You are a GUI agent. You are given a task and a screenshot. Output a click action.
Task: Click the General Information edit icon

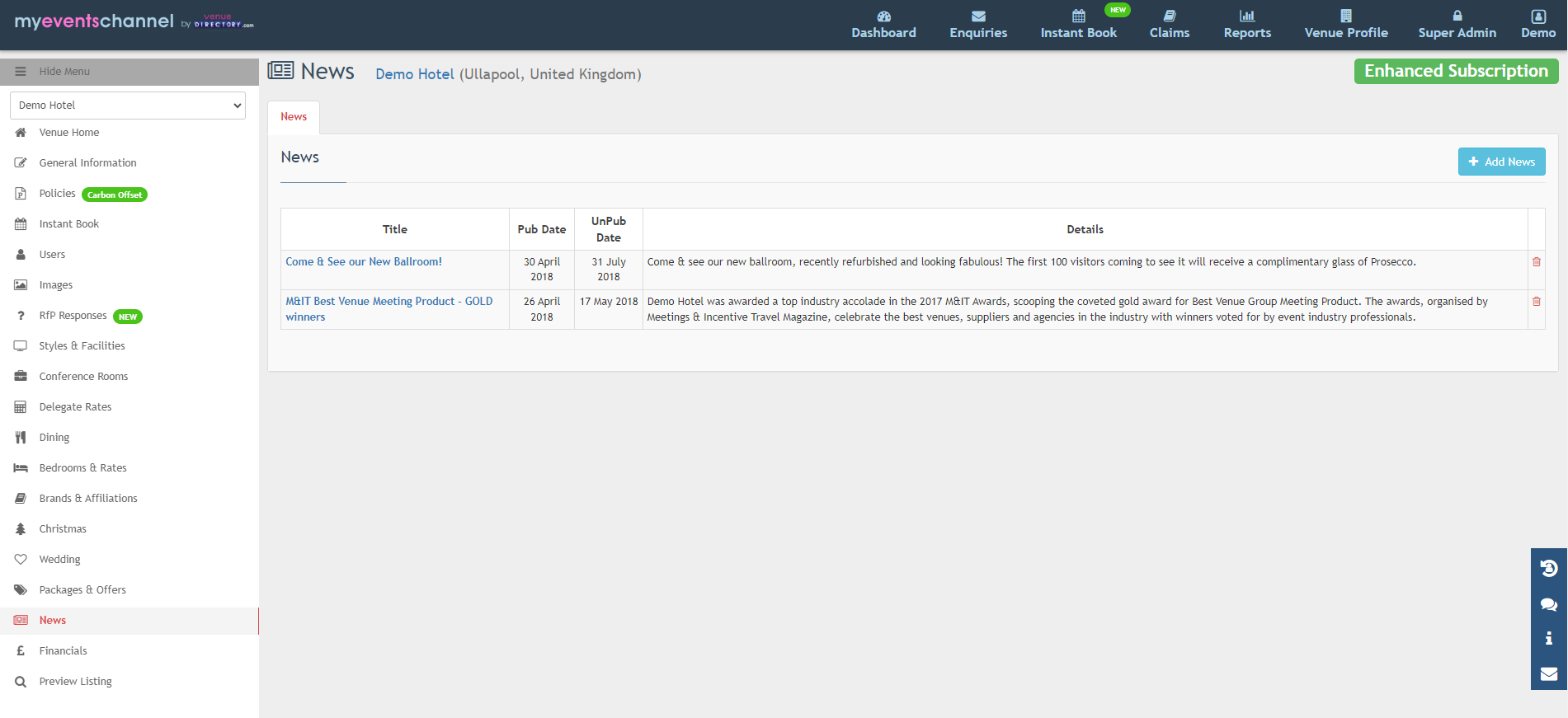point(21,162)
